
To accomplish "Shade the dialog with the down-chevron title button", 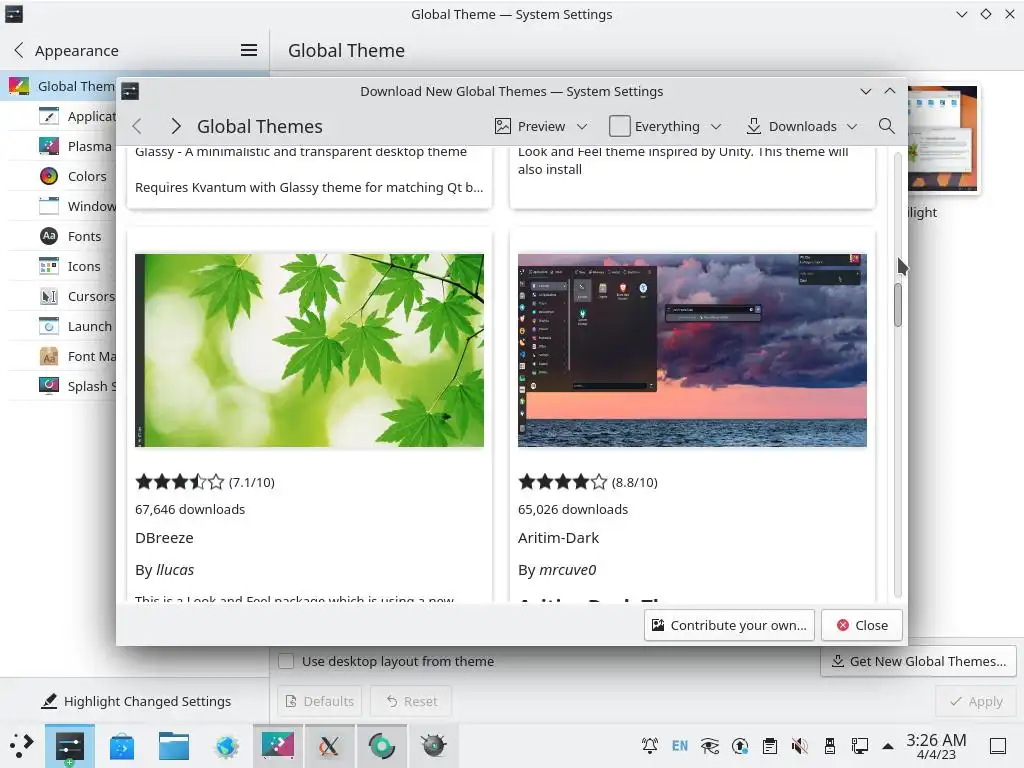I will (865, 91).
